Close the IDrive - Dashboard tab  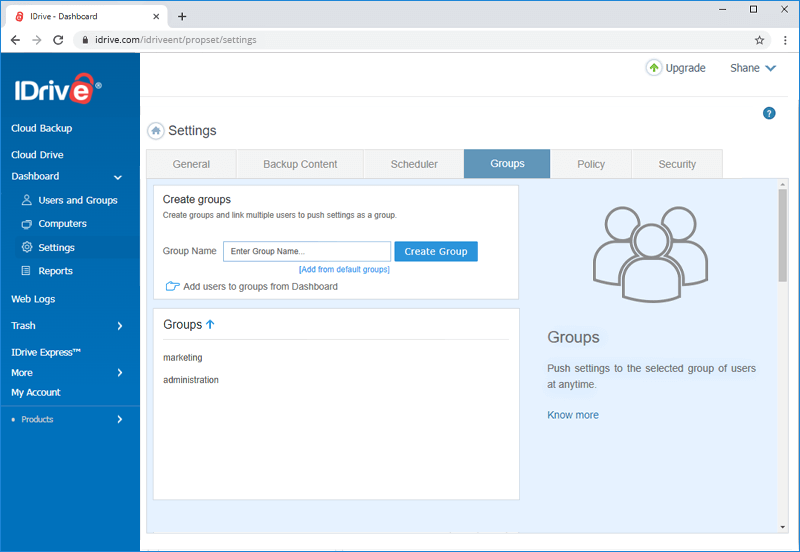[156, 16]
